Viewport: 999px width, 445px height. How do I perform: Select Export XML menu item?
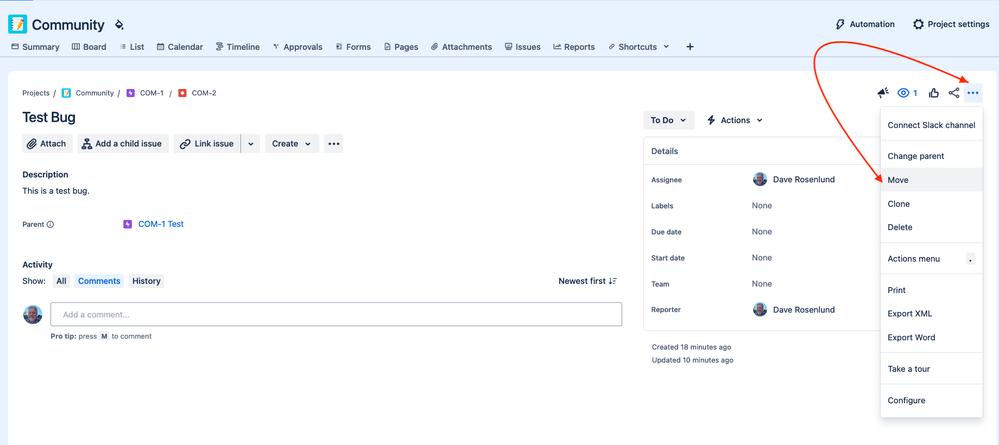[x=931, y=314]
